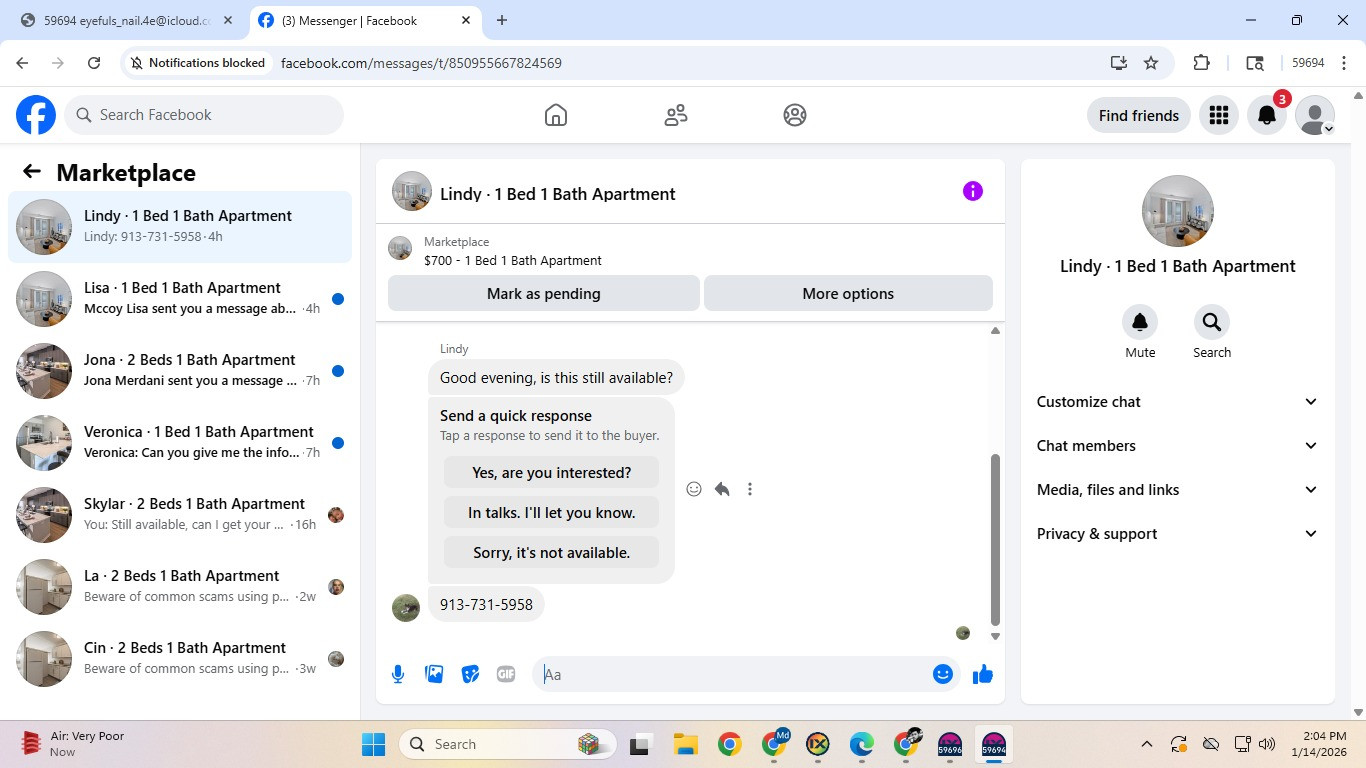This screenshot has height=768, width=1366.
Task: Click the conversation scroll-down arrow
Action: click(995, 636)
